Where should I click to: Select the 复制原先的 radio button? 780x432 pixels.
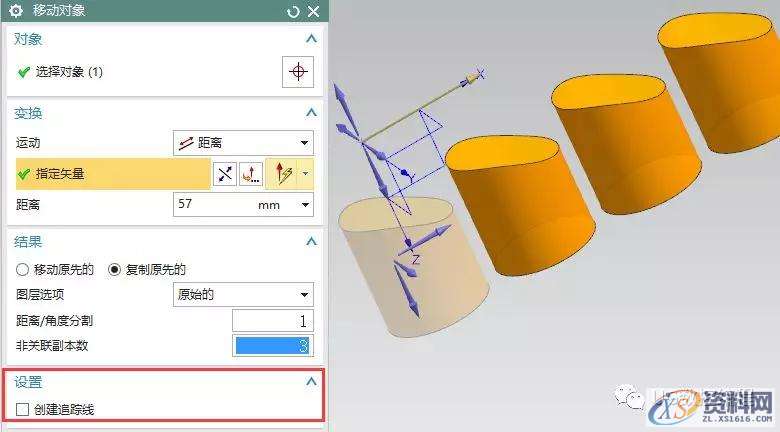point(114,269)
